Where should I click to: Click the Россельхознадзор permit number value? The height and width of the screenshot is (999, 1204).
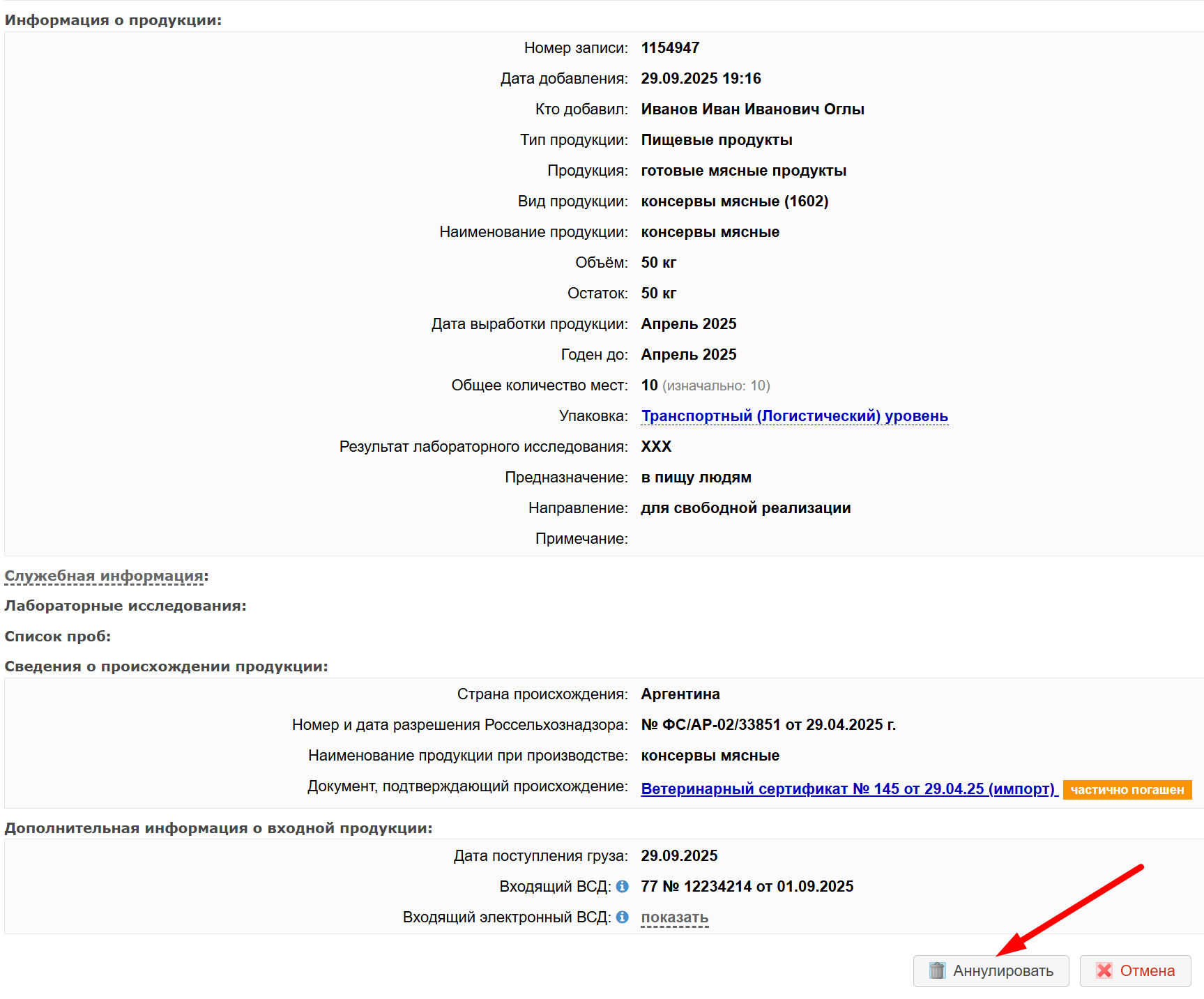(x=768, y=725)
